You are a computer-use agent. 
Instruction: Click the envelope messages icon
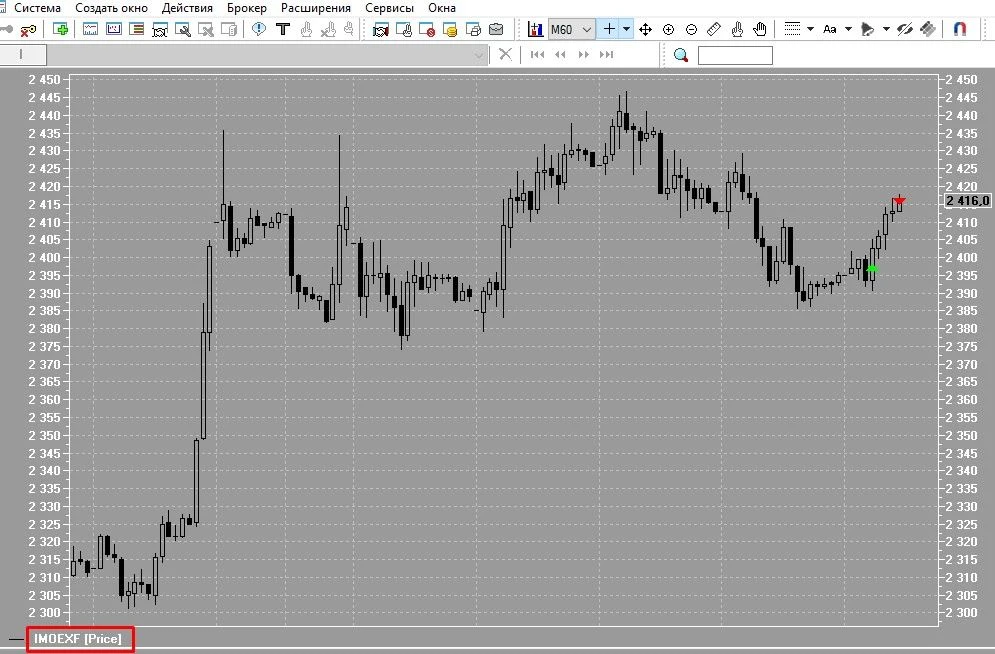pos(496,29)
